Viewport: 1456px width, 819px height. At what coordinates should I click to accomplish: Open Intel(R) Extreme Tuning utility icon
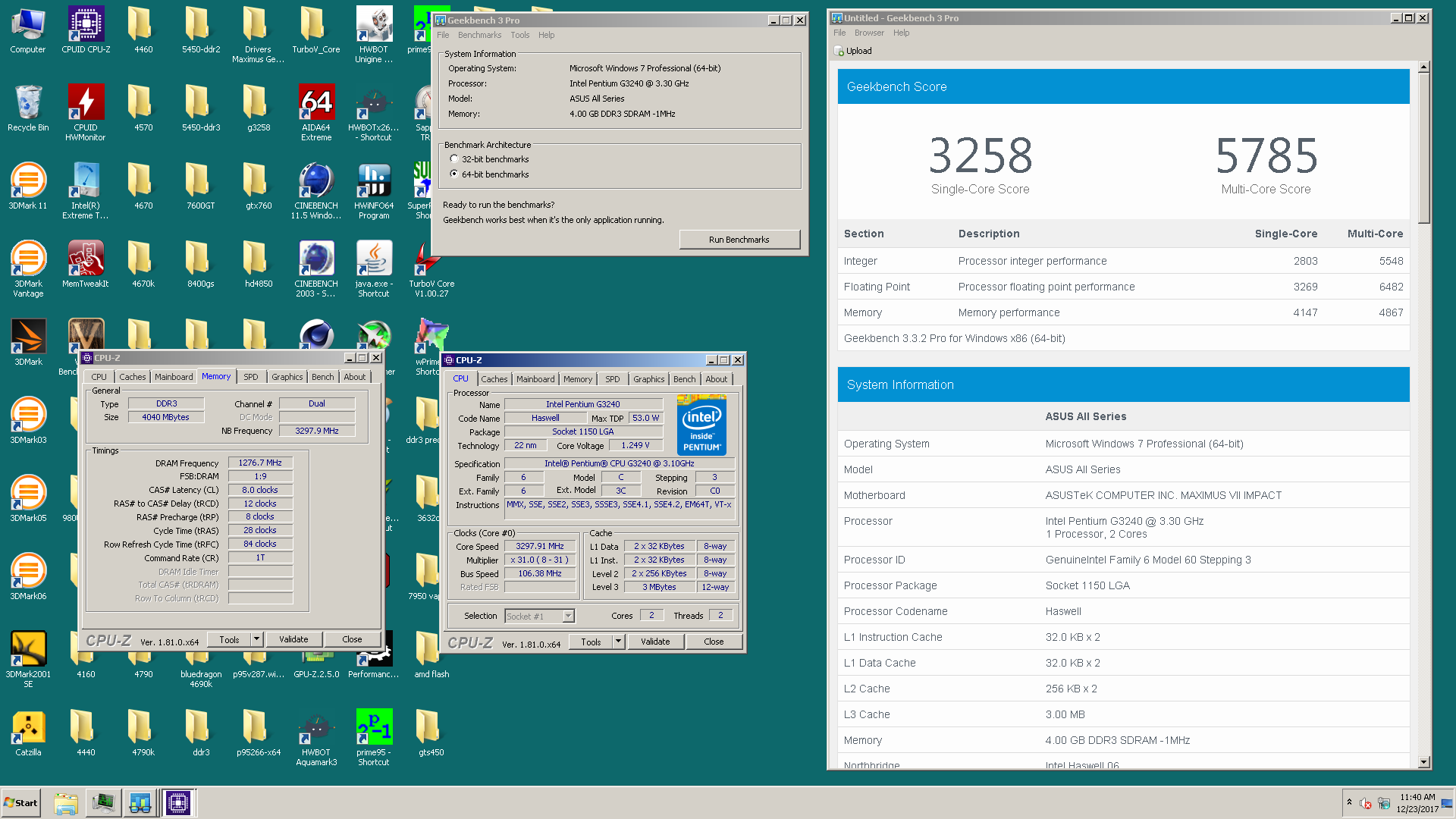(x=86, y=191)
